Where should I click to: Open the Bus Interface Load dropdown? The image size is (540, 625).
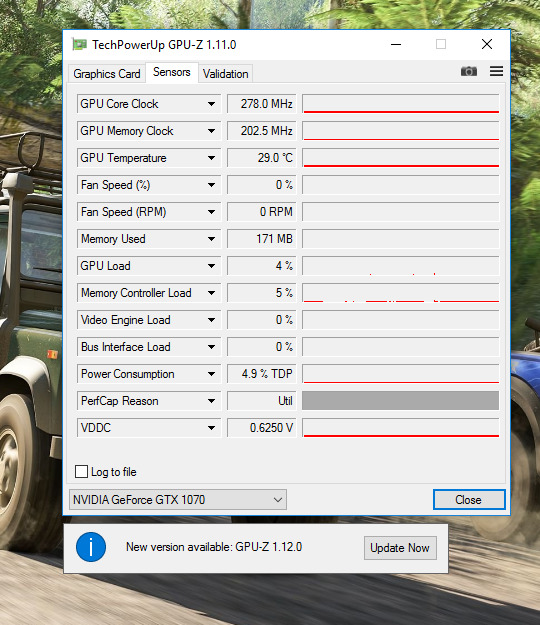[x=211, y=347]
